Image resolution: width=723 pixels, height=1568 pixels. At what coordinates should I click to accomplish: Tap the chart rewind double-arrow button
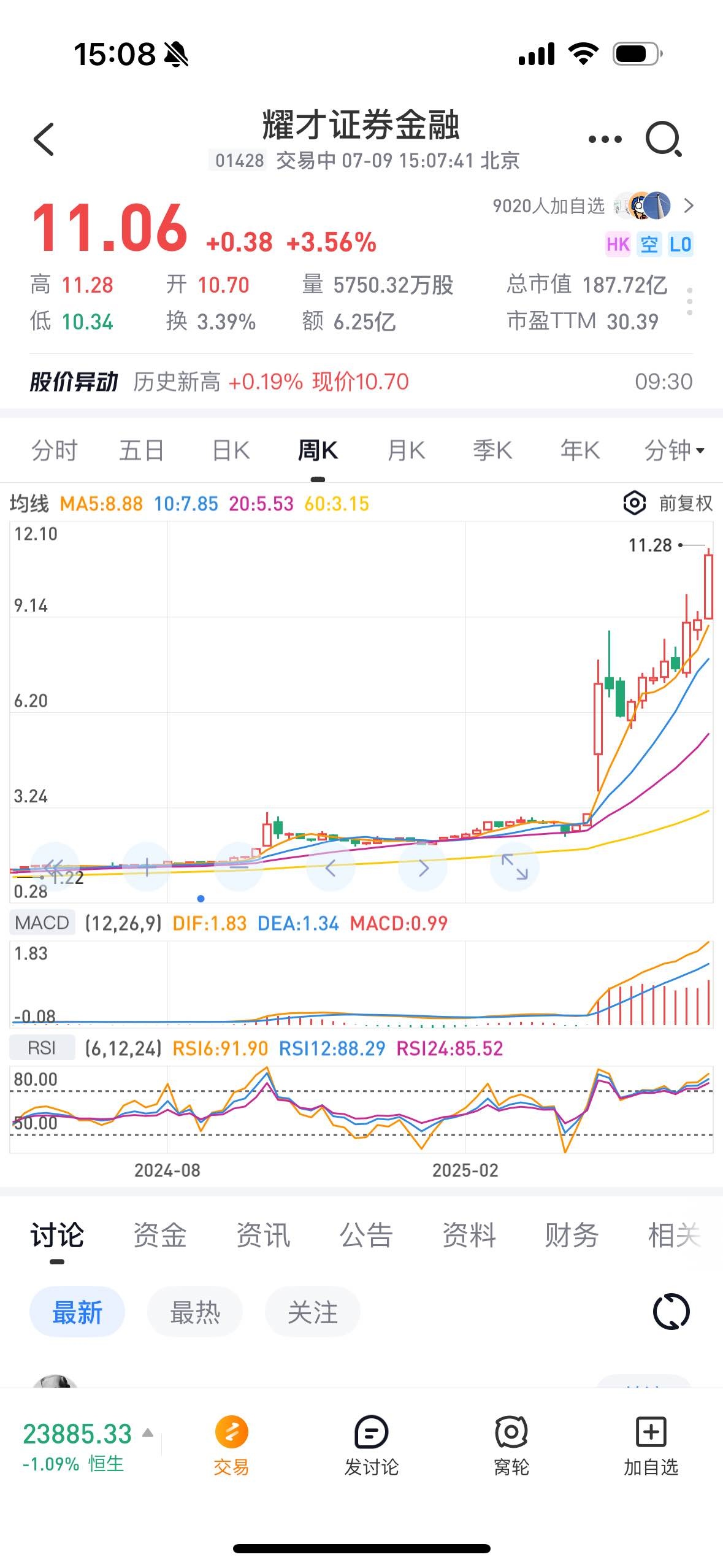click(55, 867)
